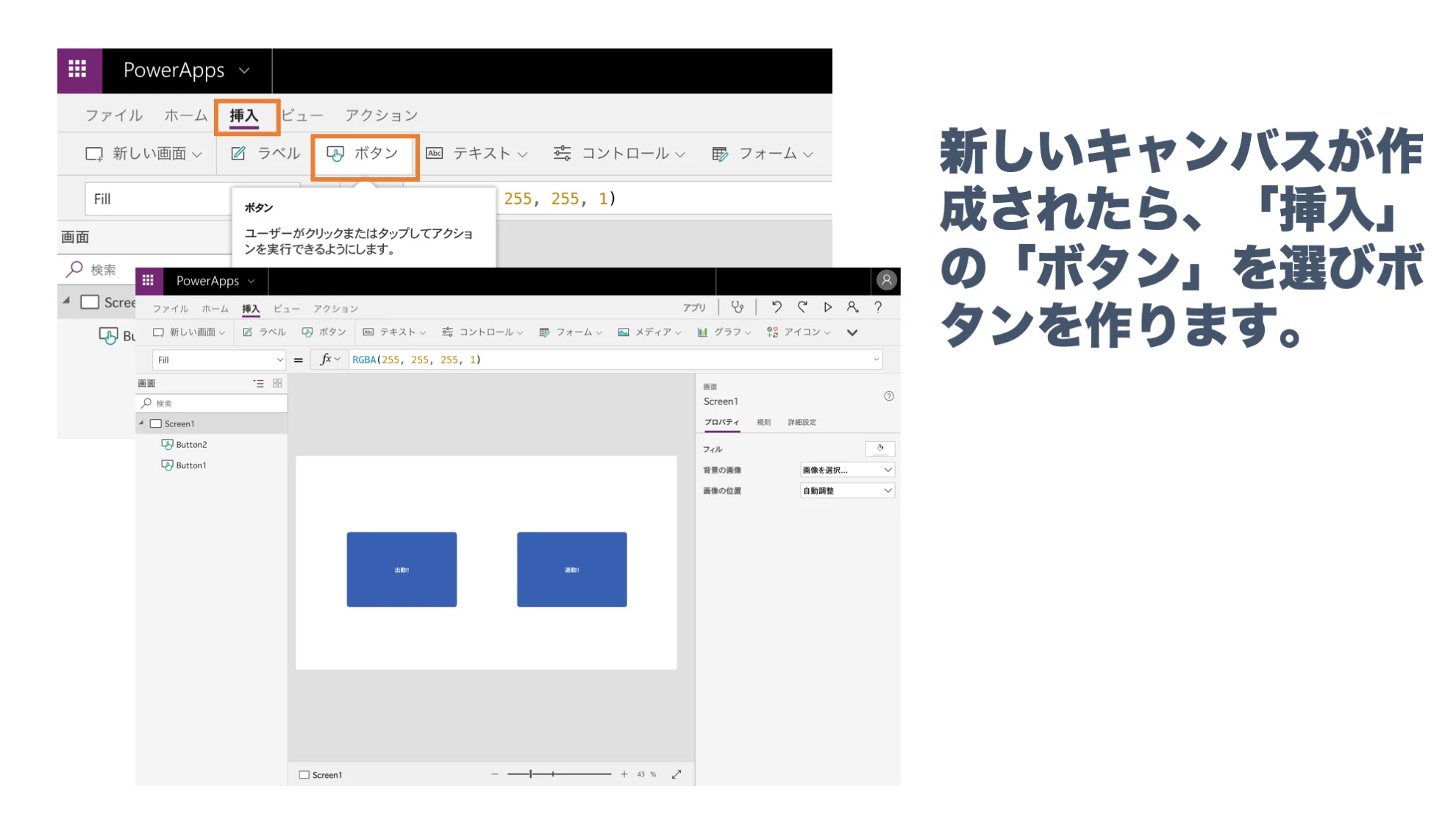The width and height of the screenshot is (1456, 819).
Task: Undo the last action
Action: pos(777,307)
